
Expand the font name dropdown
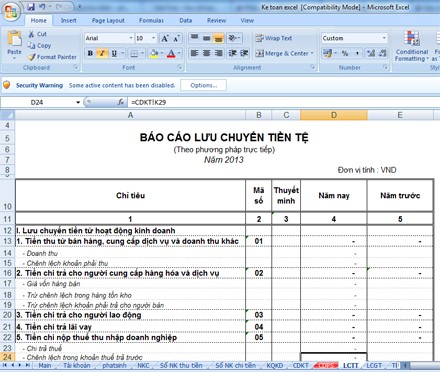(131, 38)
